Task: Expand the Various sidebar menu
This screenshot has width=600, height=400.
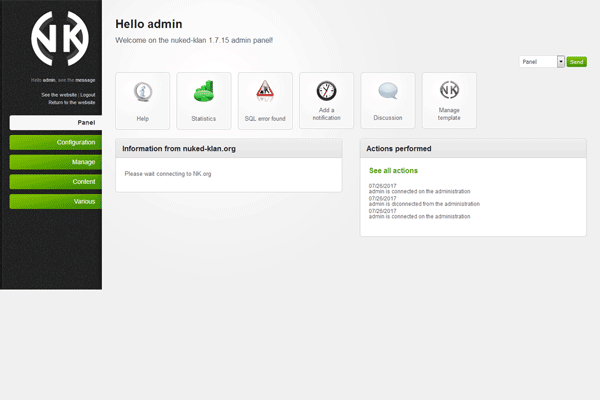Action: 55,202
